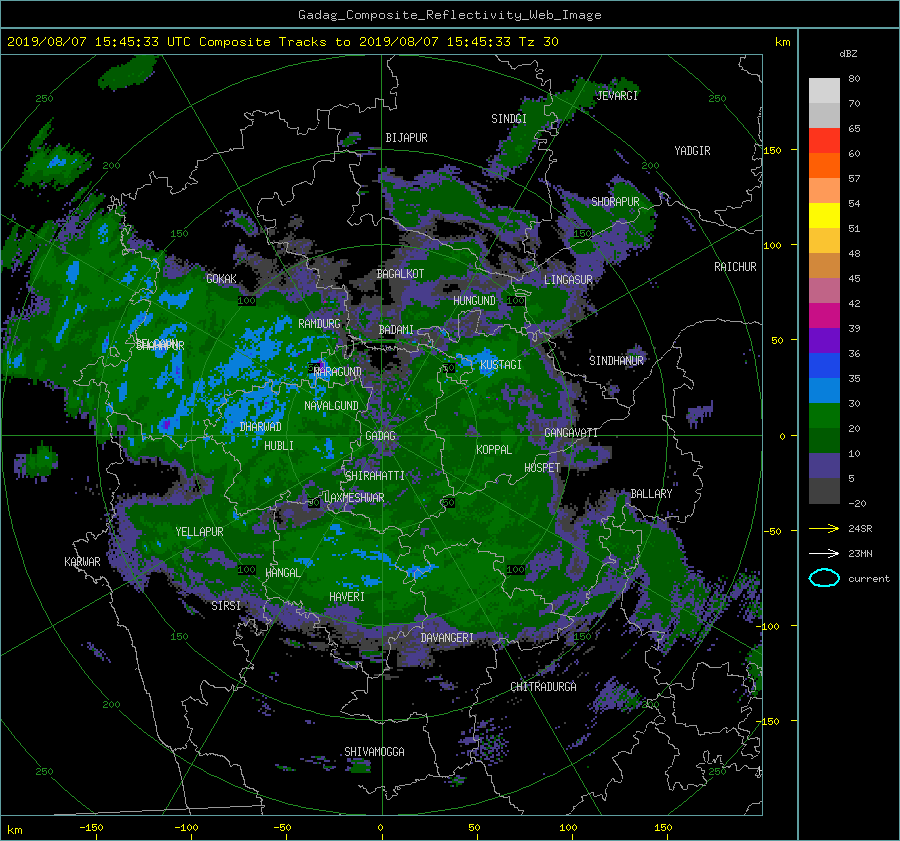Click the RAICHUR city label
900x841 pixels.
pos(735,267)
